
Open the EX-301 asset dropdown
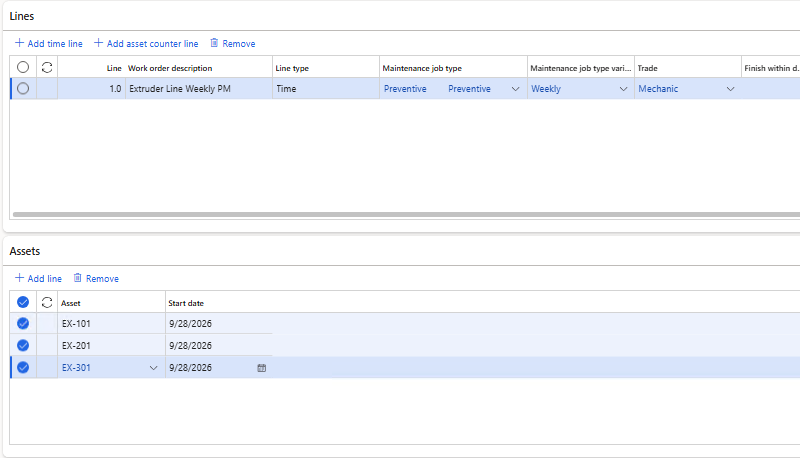pos(154,368)
